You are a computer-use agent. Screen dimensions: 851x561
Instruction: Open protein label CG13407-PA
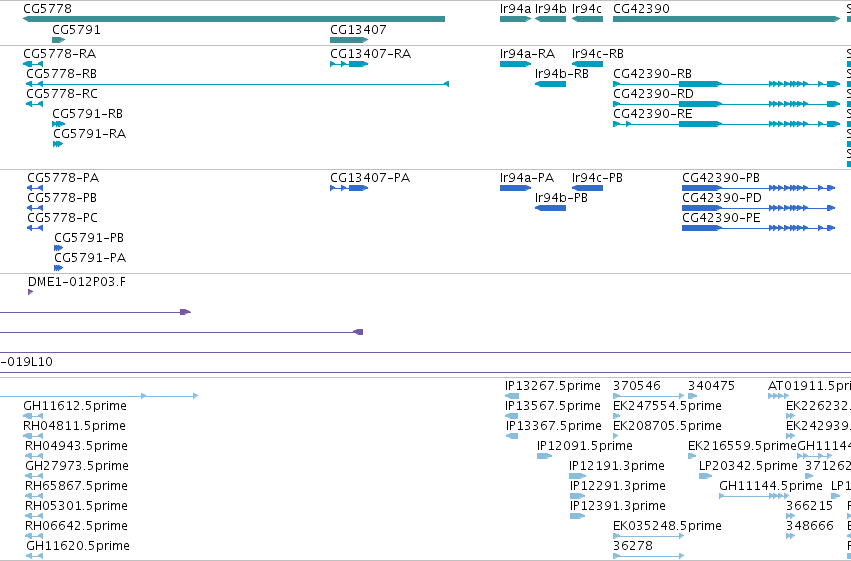coord(370,178)
